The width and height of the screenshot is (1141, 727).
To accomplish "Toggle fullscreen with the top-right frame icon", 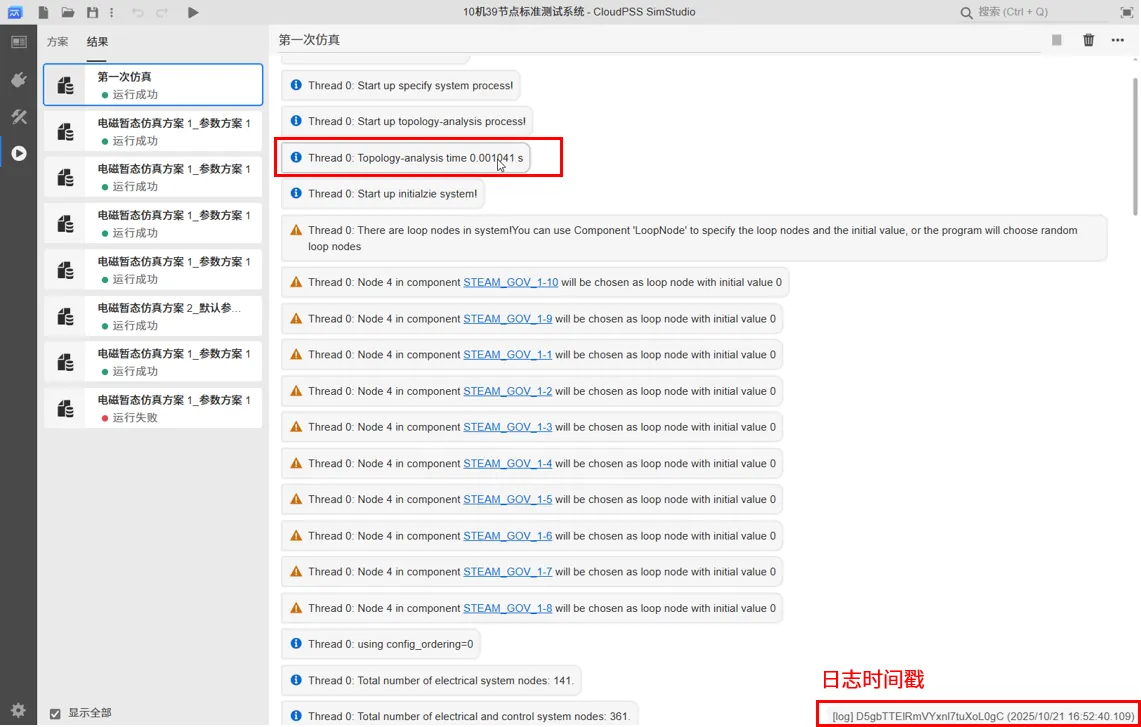I will pos(1127,12).
